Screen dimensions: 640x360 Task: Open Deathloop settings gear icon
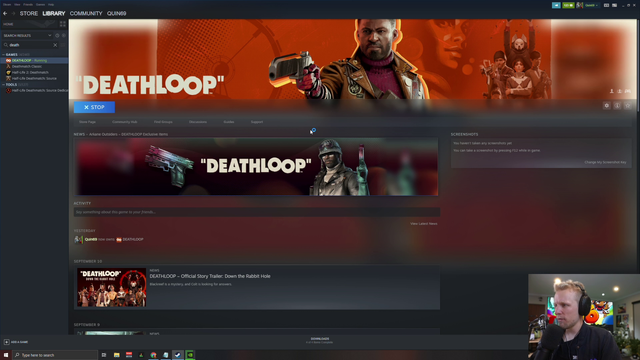tap(607, 106)
